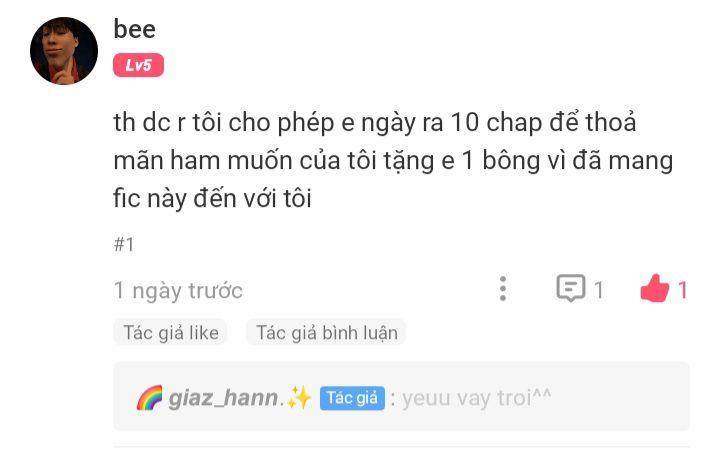The image size is (720, 451).
Task: Open the author reply box
Action: pos(401,397)
